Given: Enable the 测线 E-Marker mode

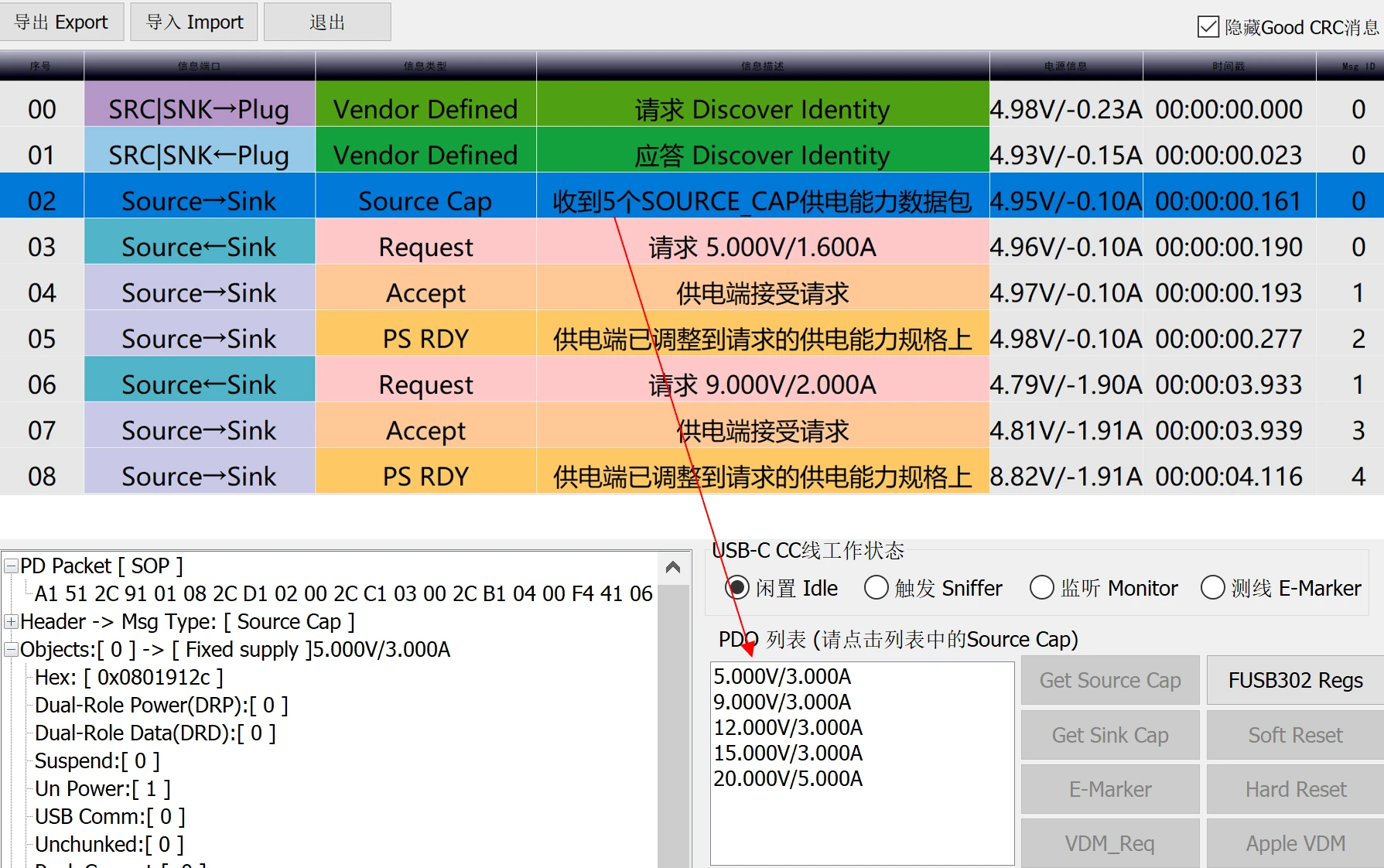Looking at the screenshot, I should (1212, 588).
